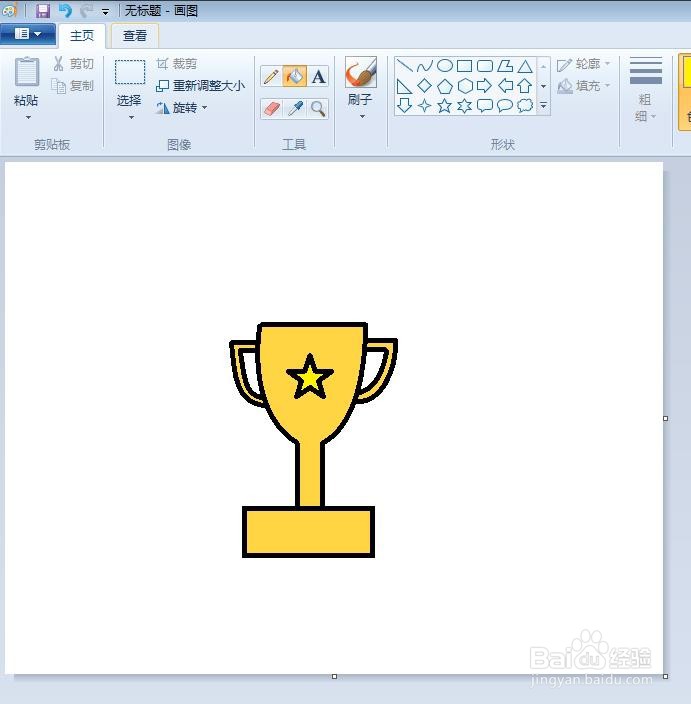Choose the Left arrow shape
Viewport: 691px width, 704px height.
tap(506, 86)
